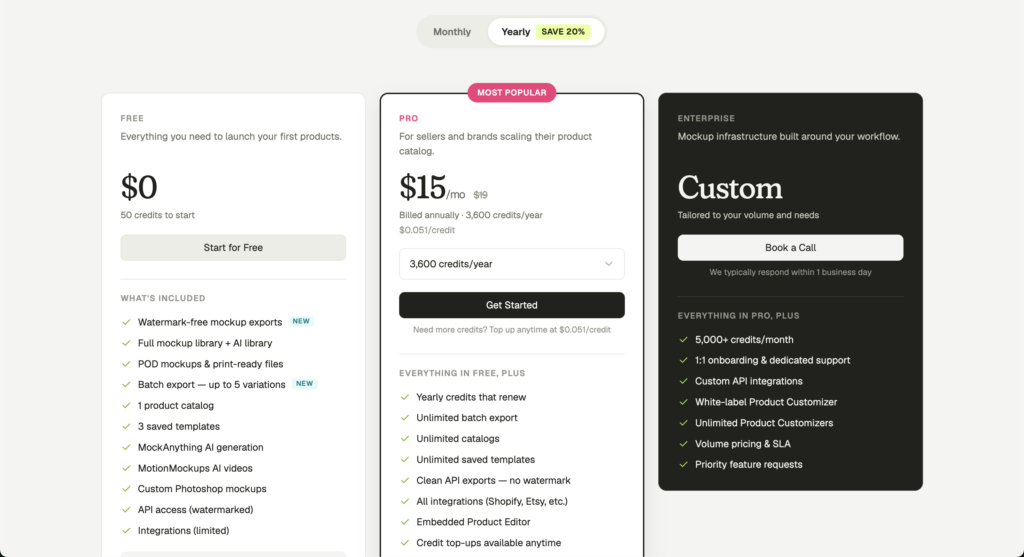
Task: Click the checkmark next to Yearly credits that renew
Action: click(x=405, y=397)
